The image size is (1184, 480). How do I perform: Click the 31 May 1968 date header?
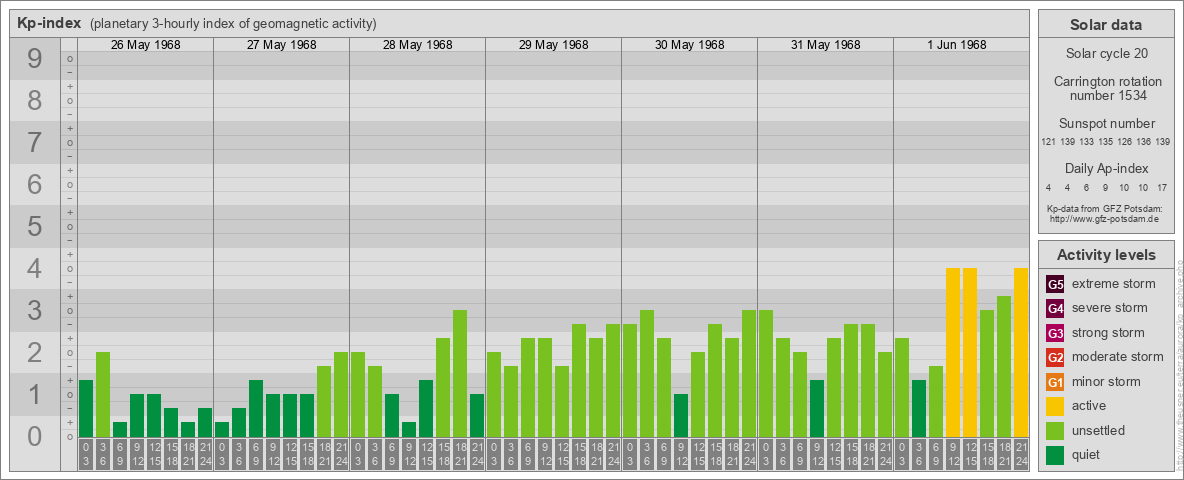(825, 45)
